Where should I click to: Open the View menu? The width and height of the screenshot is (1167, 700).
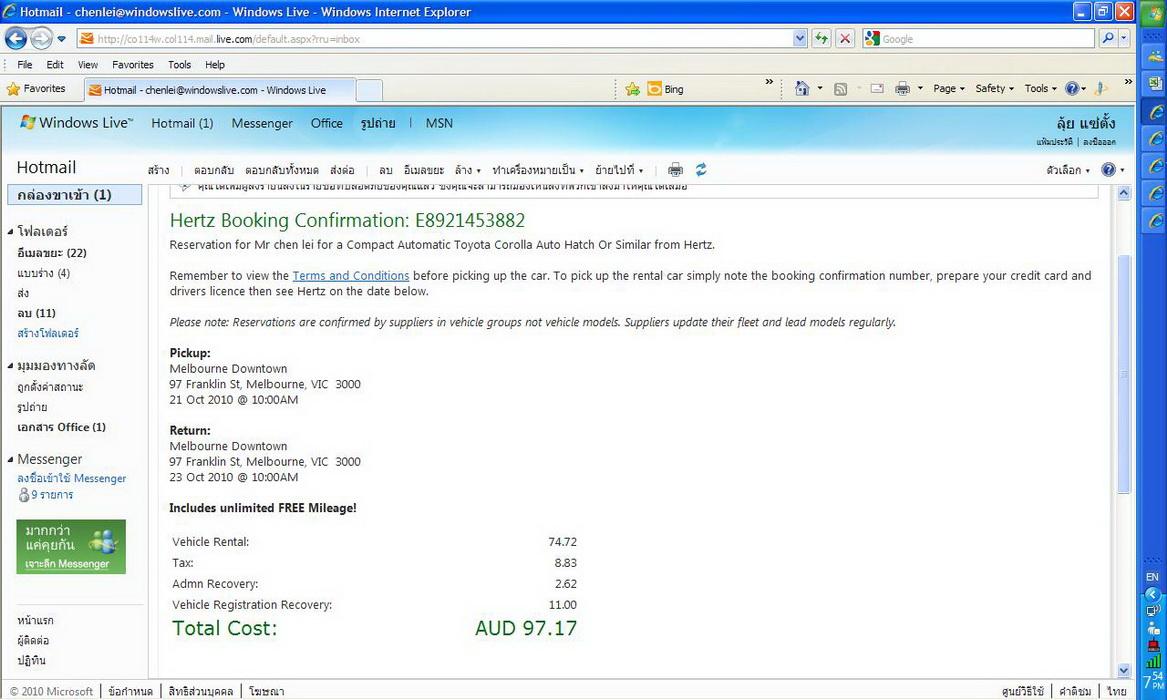coord(88,65)
